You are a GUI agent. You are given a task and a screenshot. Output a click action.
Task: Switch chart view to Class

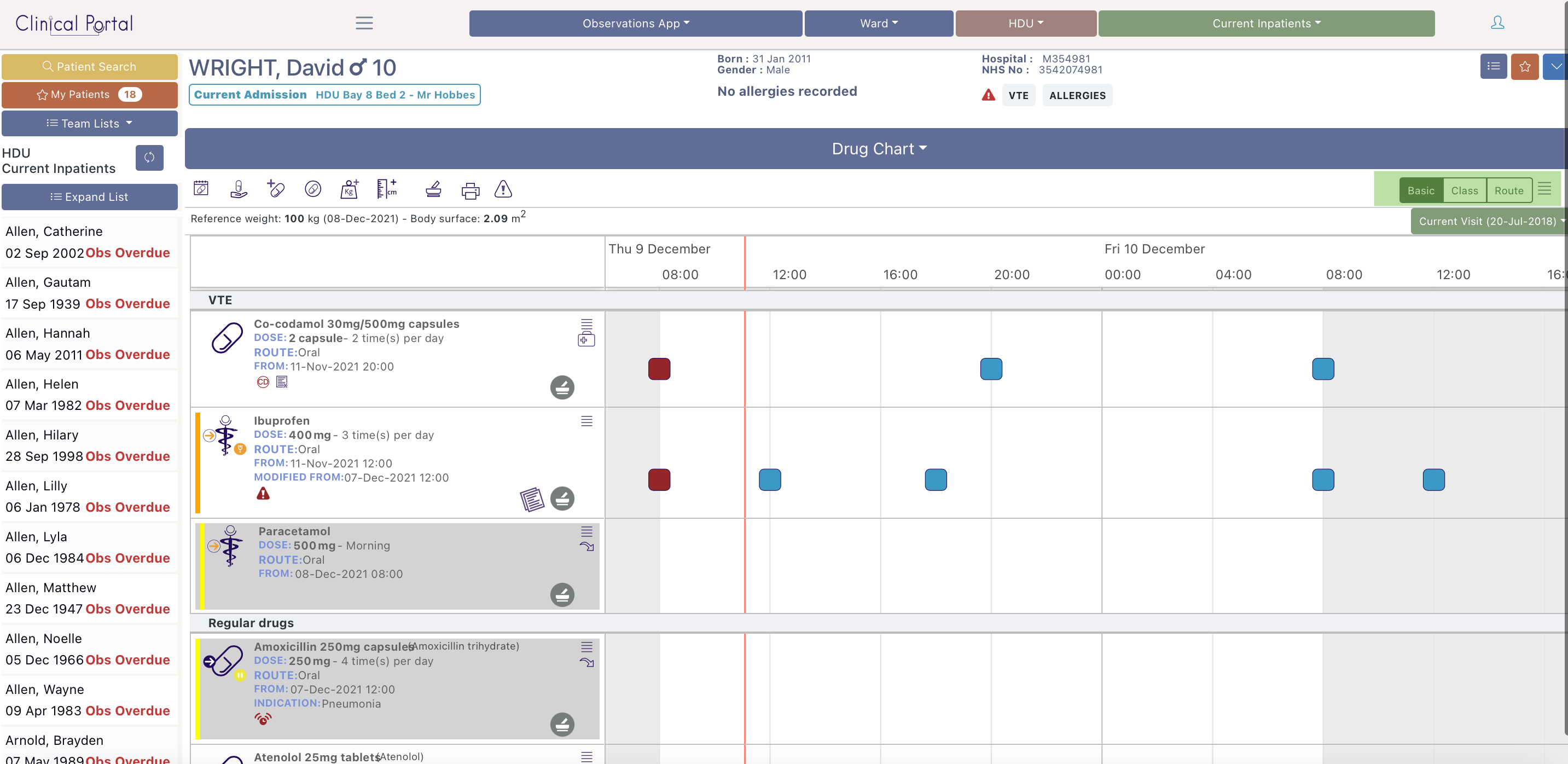coord(1464,190)
